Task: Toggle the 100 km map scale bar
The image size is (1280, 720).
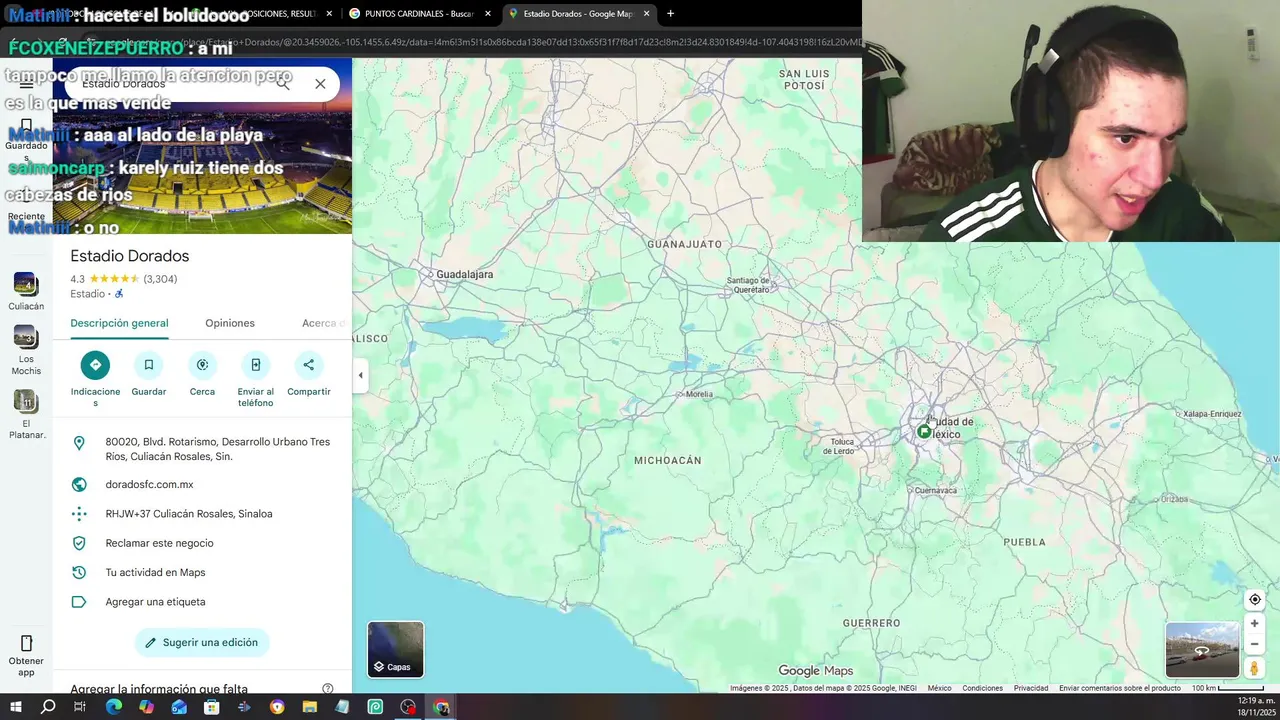Action: click(x=1227, y=689)
